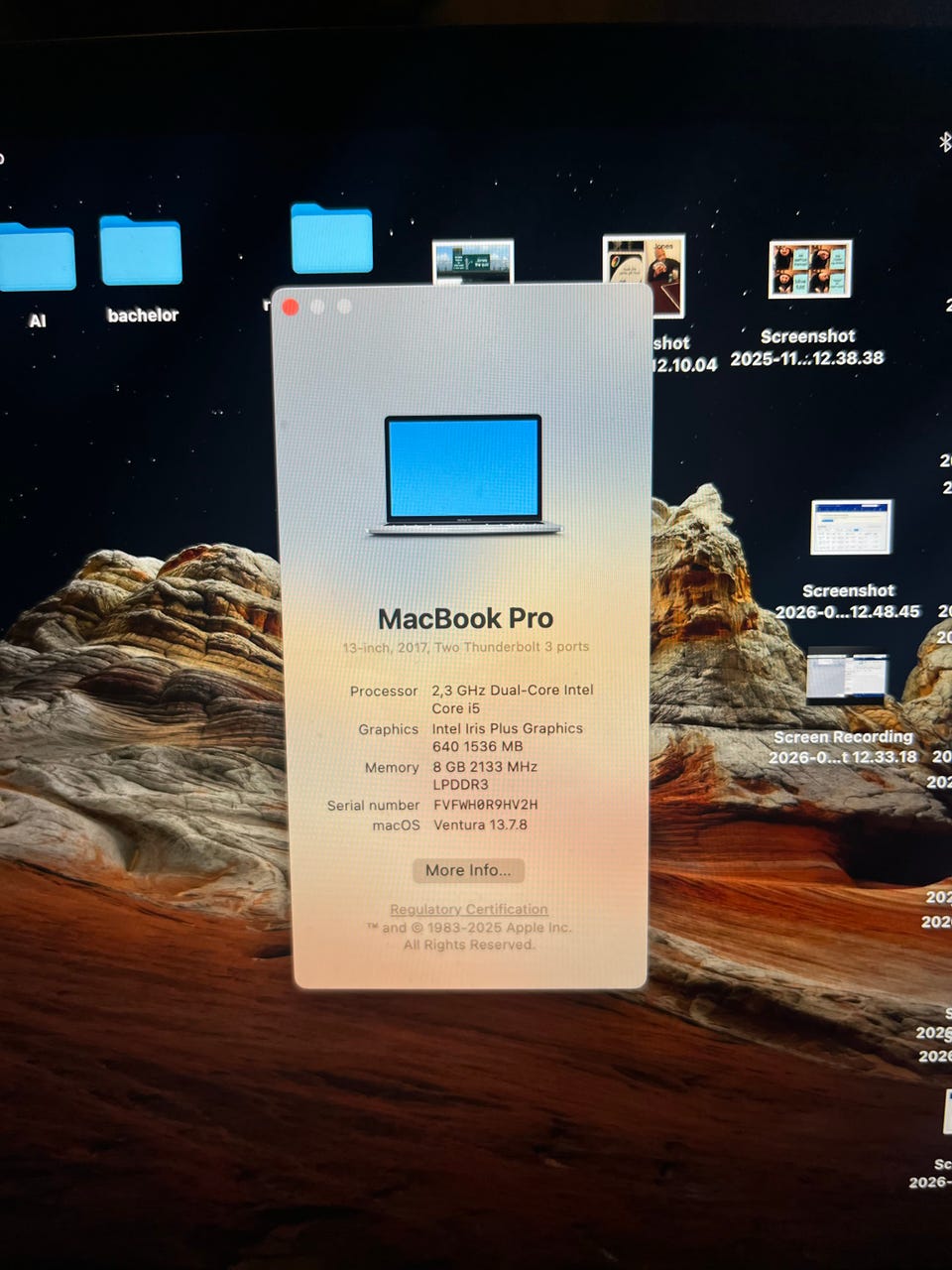
Task: Click the Screen Recording file label
Action: (x=843, y=747)
